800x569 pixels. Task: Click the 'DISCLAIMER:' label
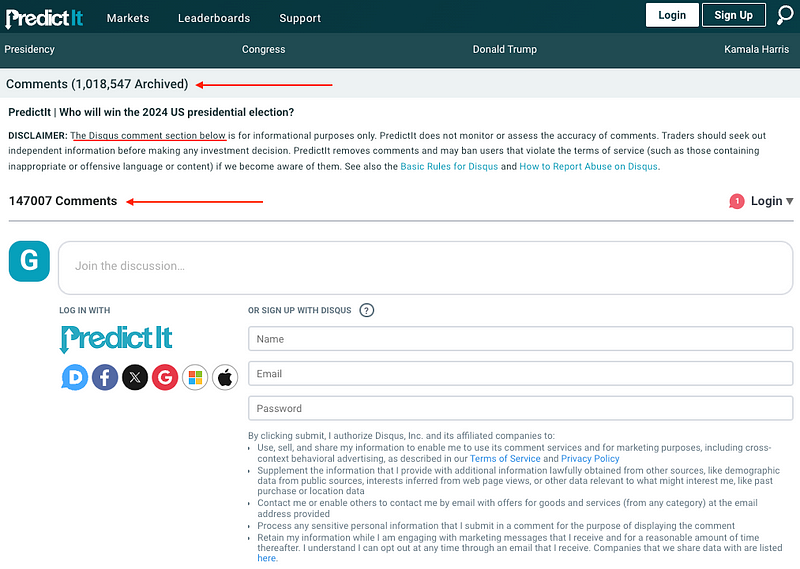tap(38, 136)
